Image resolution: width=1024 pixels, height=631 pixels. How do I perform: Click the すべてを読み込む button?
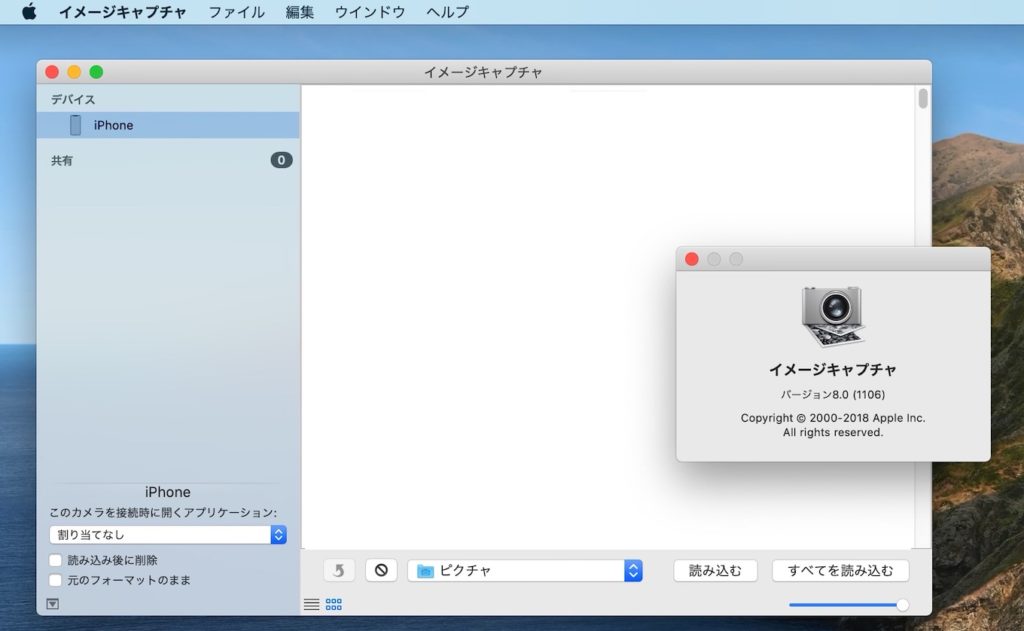click(840, 570)
